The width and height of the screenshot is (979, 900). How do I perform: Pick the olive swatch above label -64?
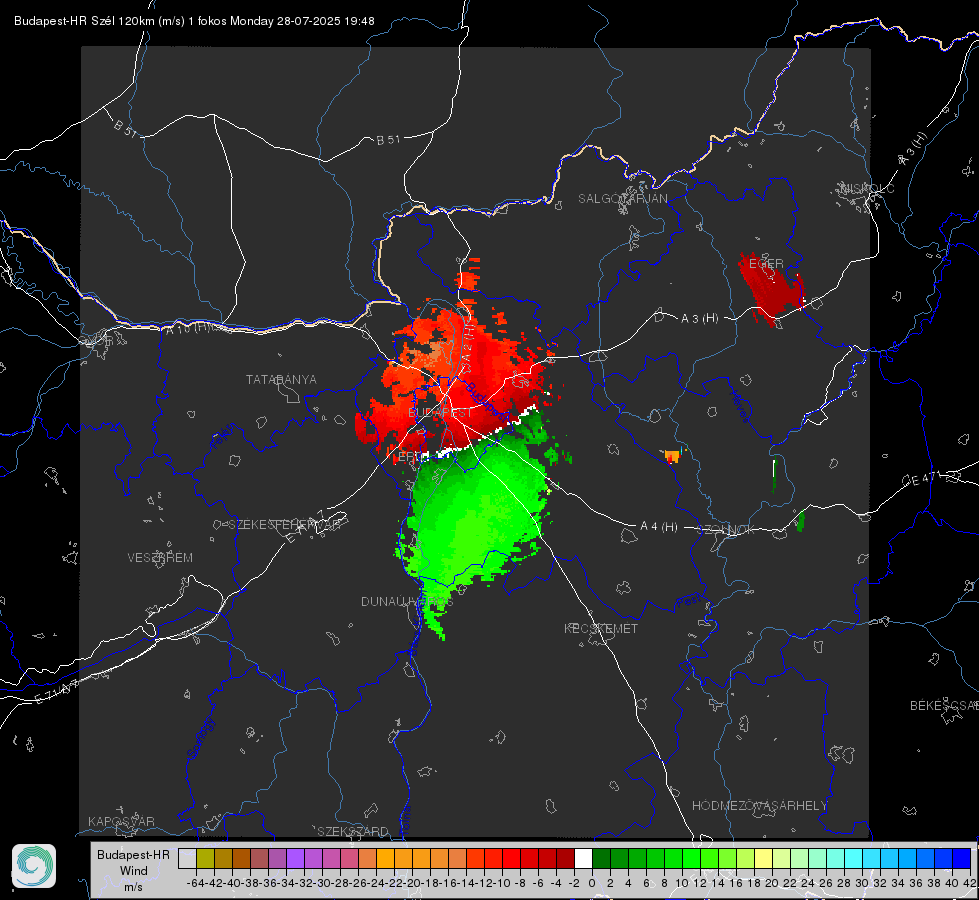(x=205, y=858)
